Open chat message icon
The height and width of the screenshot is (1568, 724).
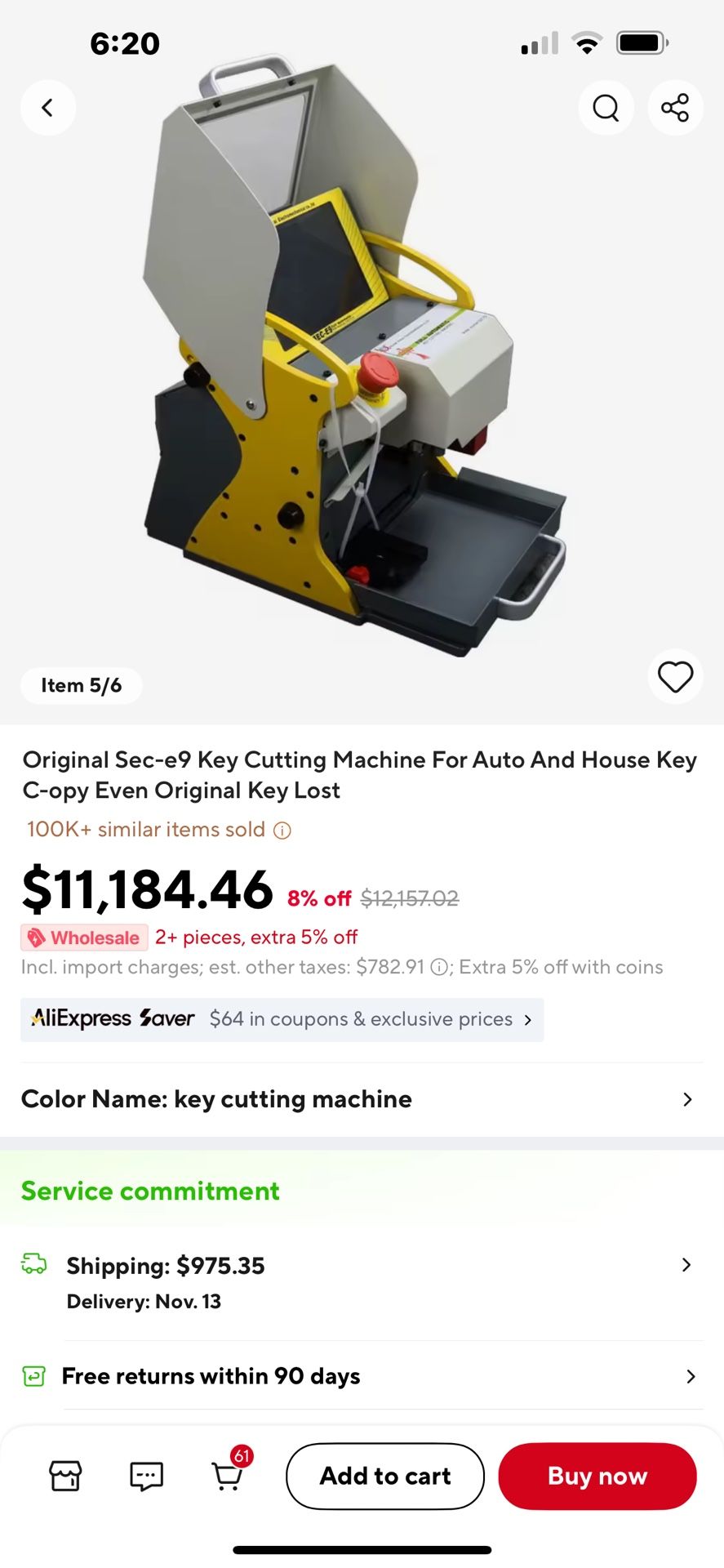pyautogui.click(x=147, y=1476)
